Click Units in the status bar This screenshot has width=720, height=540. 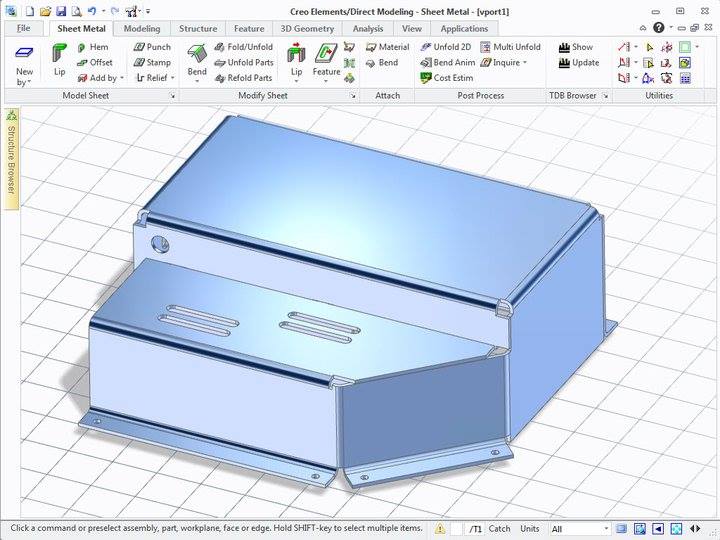tap(529, 529)
